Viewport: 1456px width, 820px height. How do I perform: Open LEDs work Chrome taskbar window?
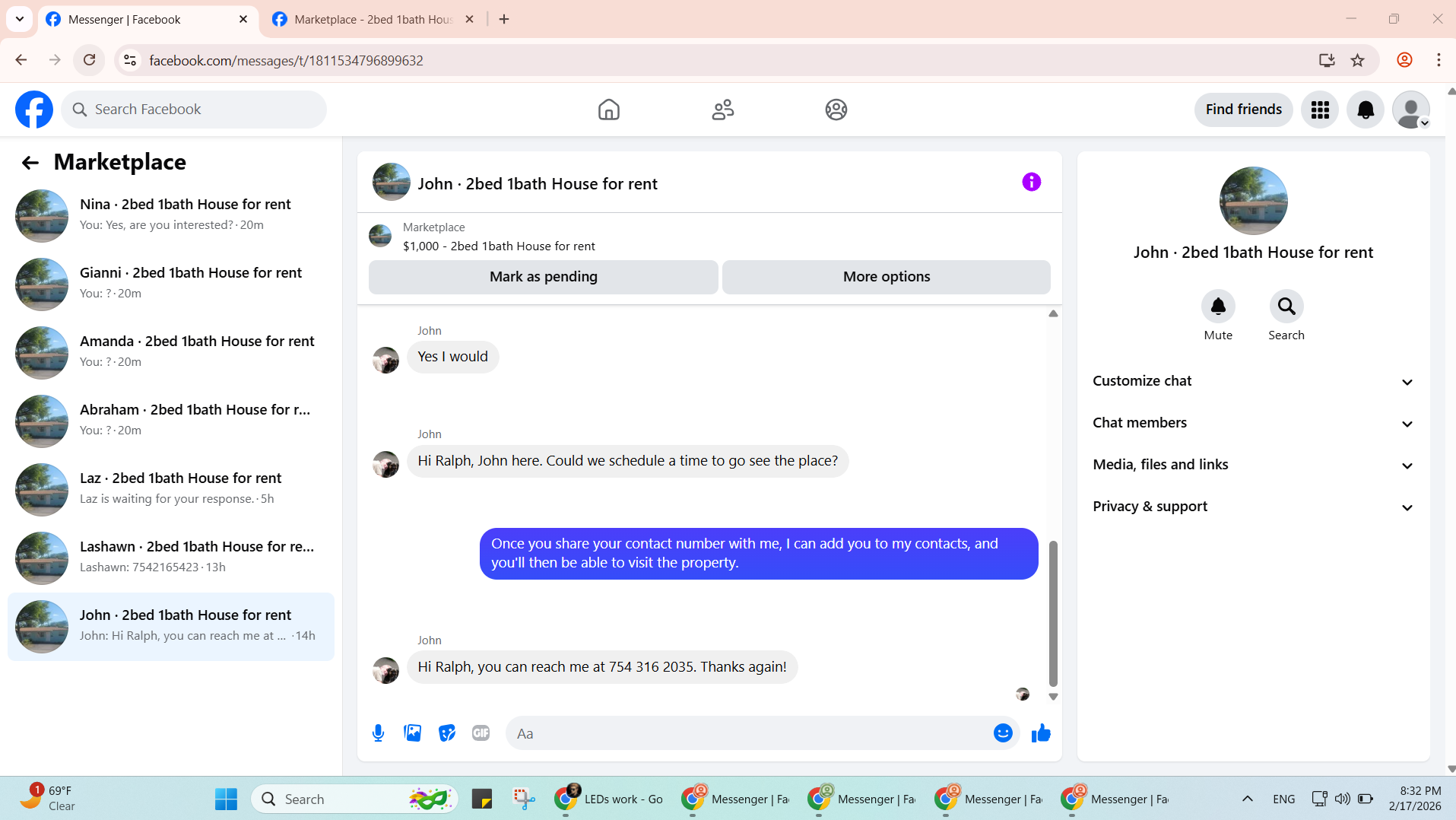tap(609, 799)
